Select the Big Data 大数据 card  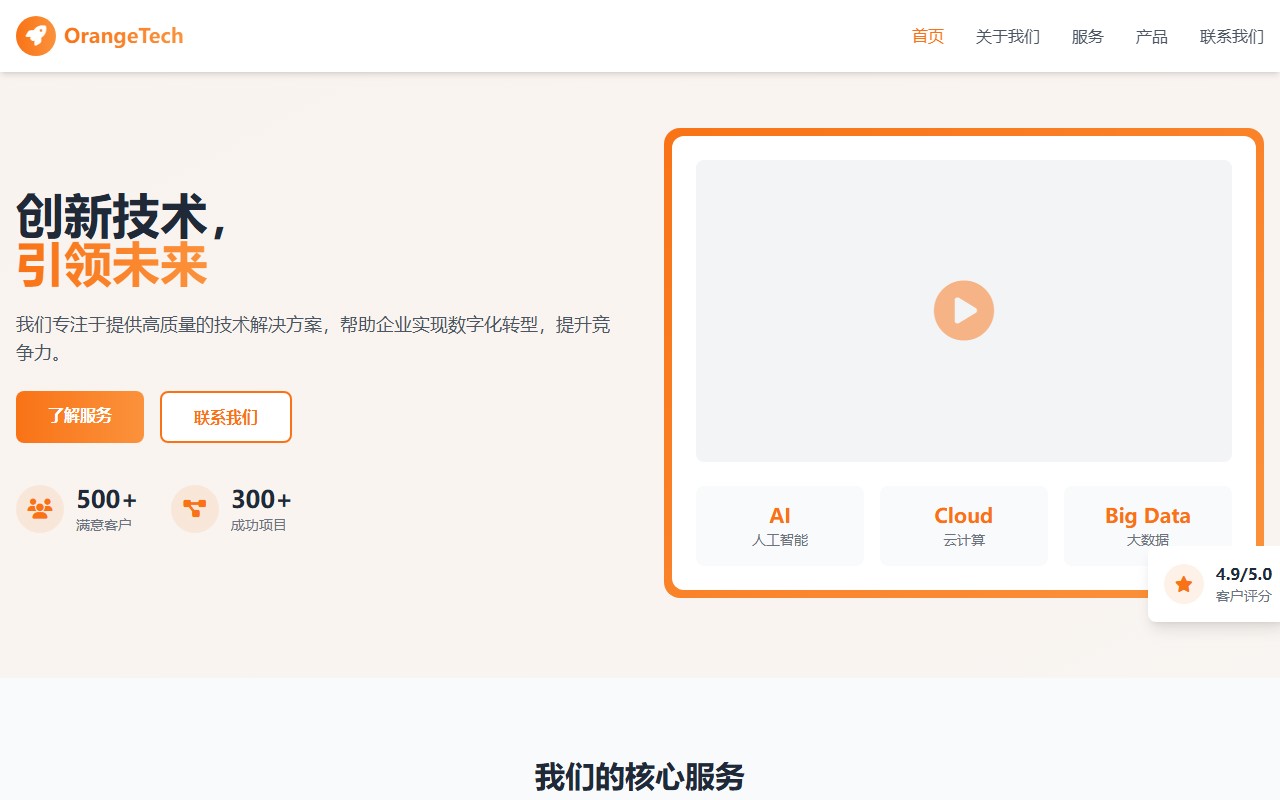[1147, 525]
